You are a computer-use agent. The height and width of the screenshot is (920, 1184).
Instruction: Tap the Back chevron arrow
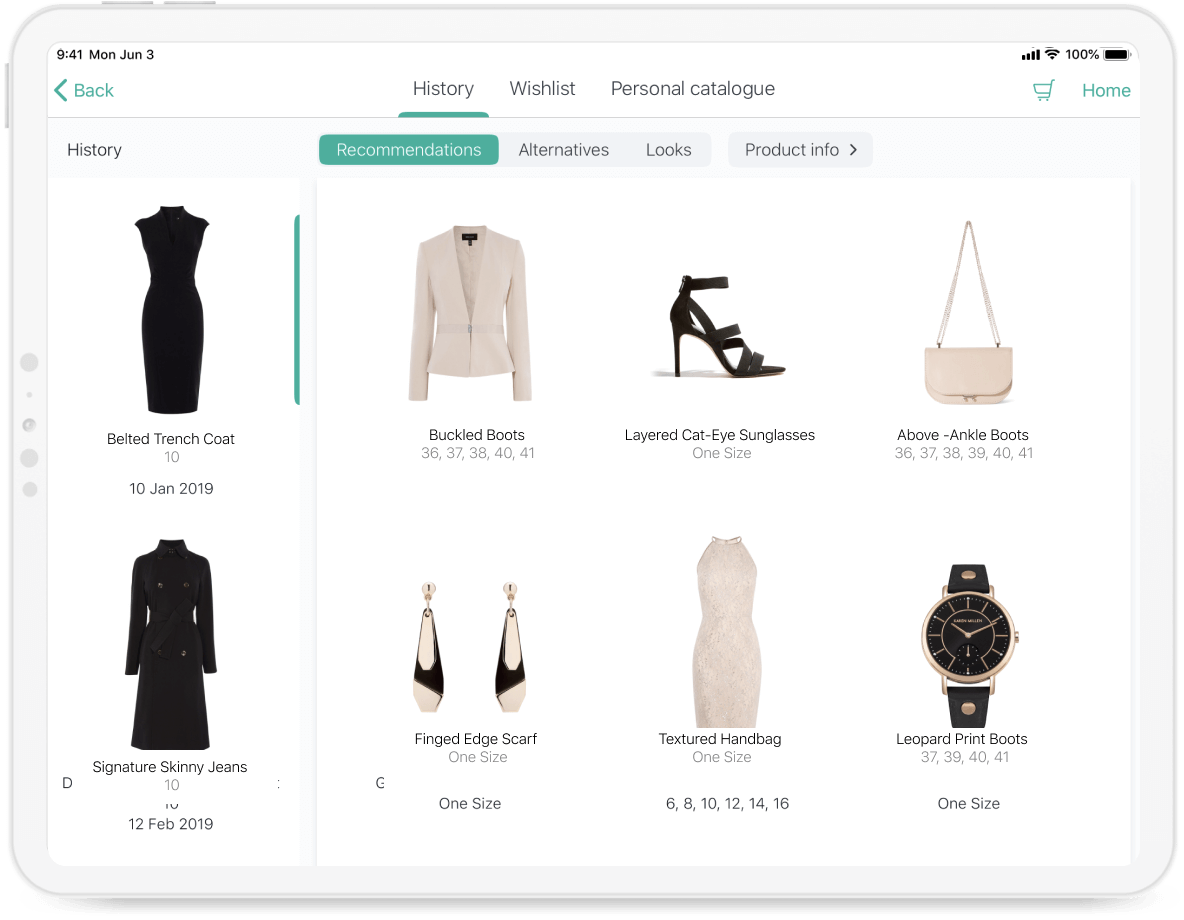pyautogui.click(x=61, y=91)
